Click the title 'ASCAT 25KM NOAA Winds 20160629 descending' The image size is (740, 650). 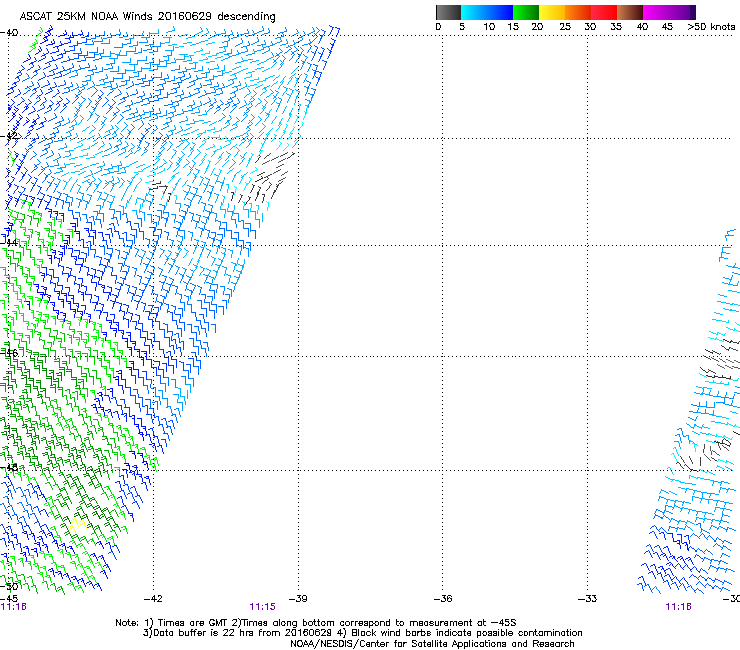click(147, 16)
